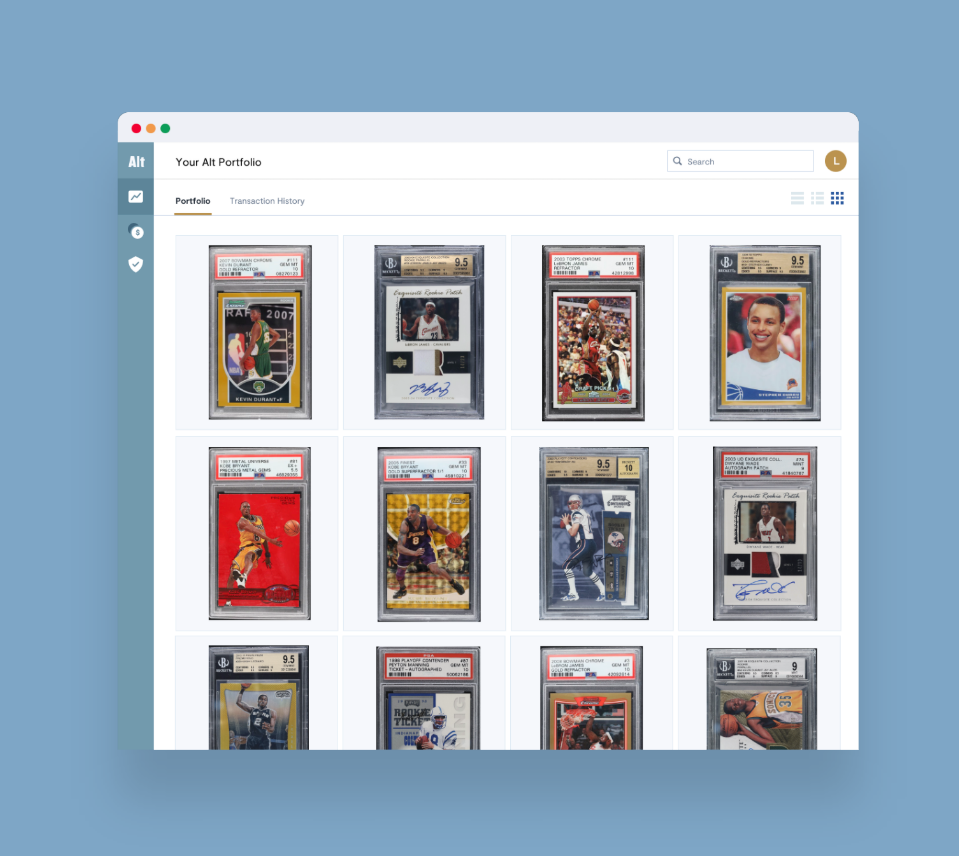The width and height of the screenshot is (959, 856).
Task: Select the Tom Brady graded slab
Action: tap(593, 533)
